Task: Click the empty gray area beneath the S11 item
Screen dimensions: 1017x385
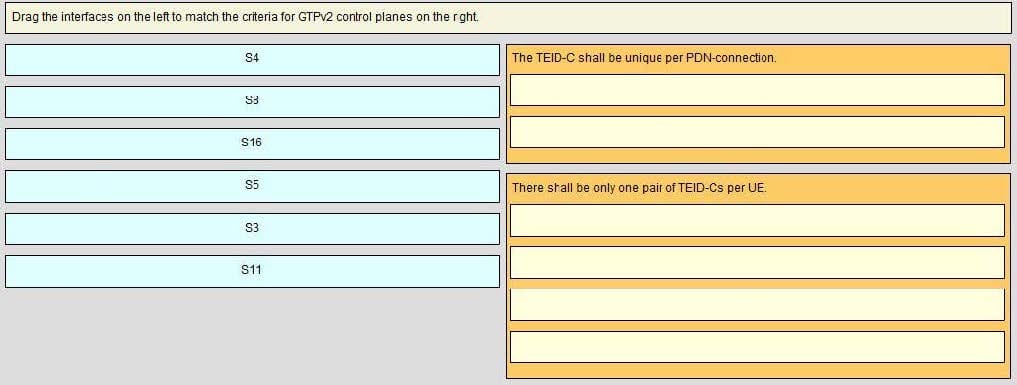Action: 252,334
